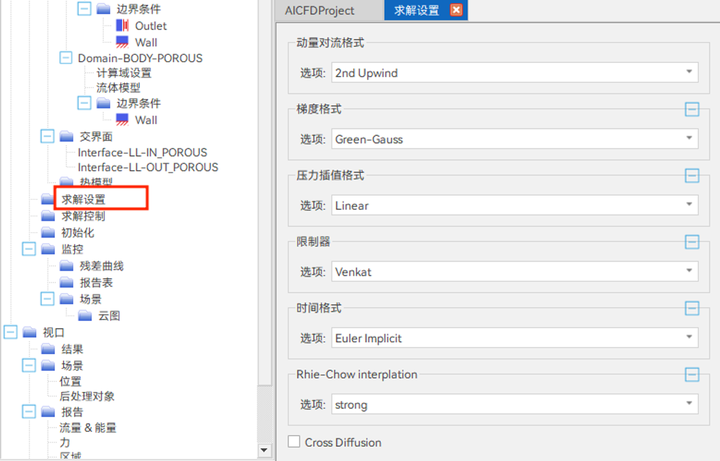This screenshot has height=461, width=720.
Task: Open the strong Rhie-Chow dropdown
Action: [x=515, y=404]
